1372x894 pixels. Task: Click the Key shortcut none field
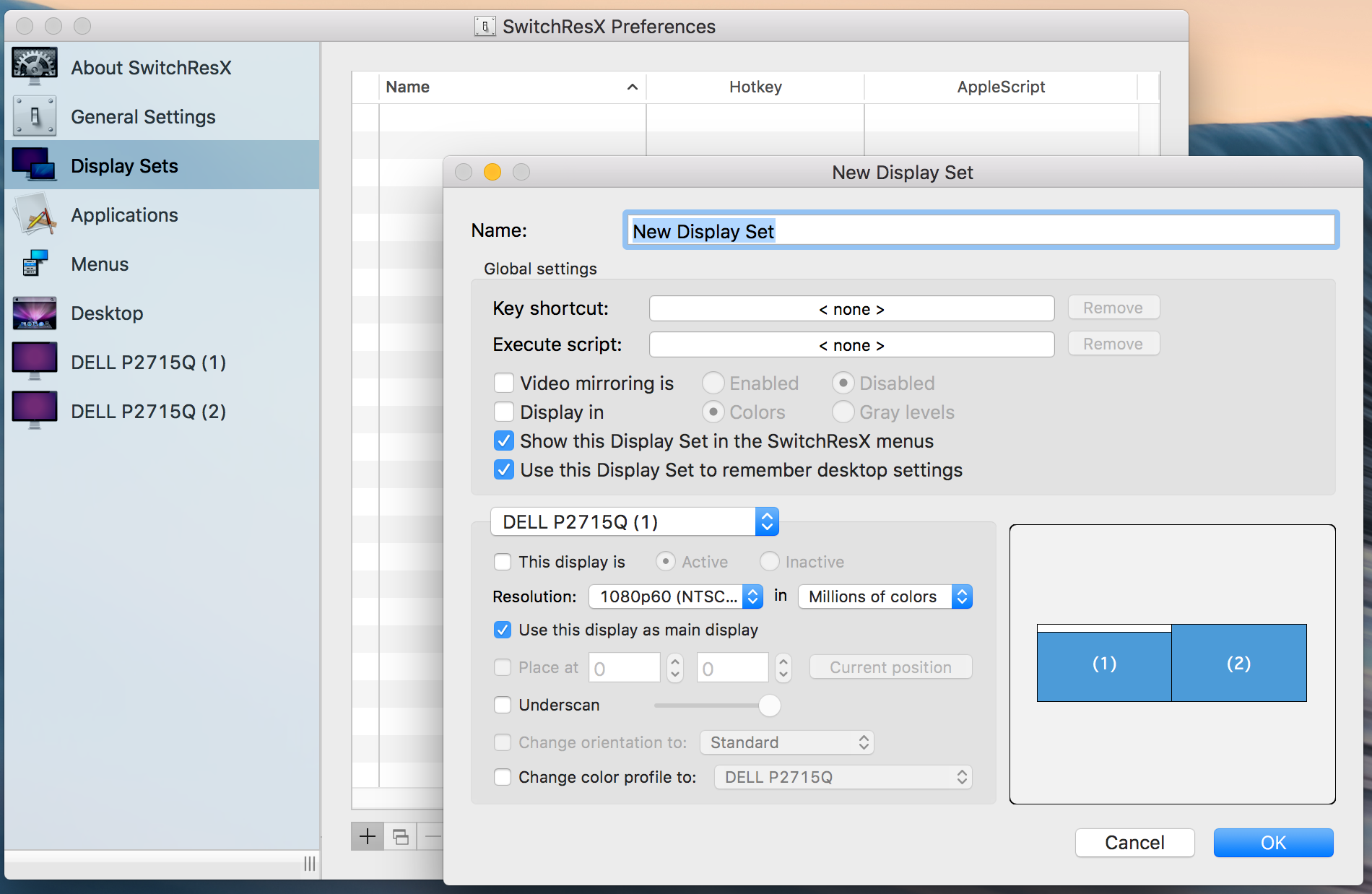851,309
